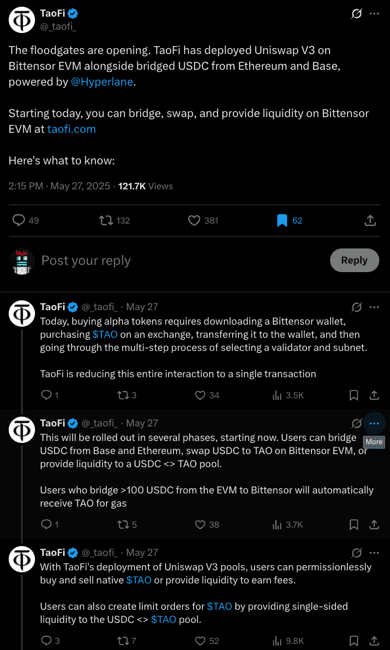Open Grok icon at top of main post
This screenshot has height=650, width=390.
pos(356,15)
